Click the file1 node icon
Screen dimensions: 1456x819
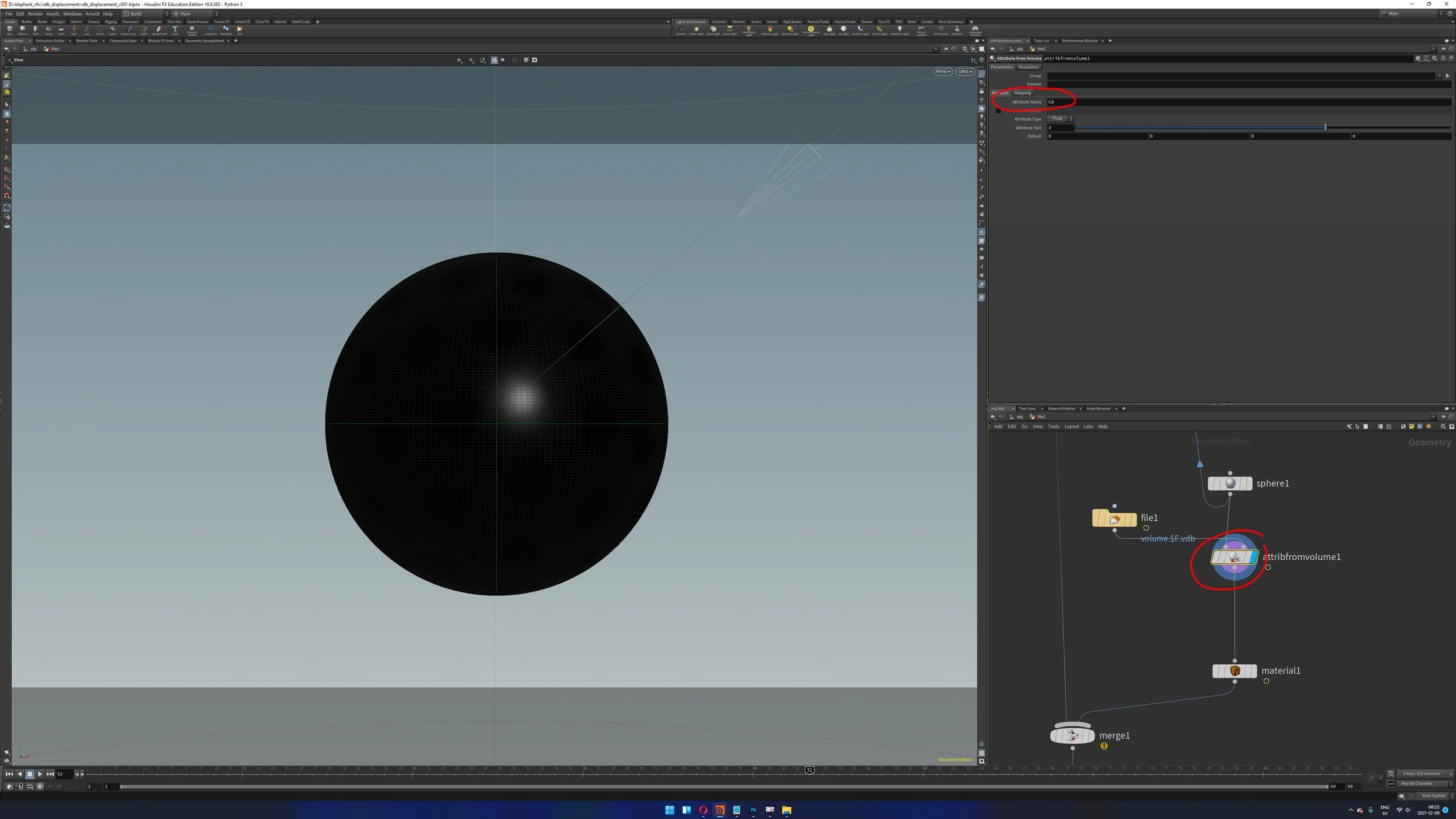click(x=1114, y=518)
